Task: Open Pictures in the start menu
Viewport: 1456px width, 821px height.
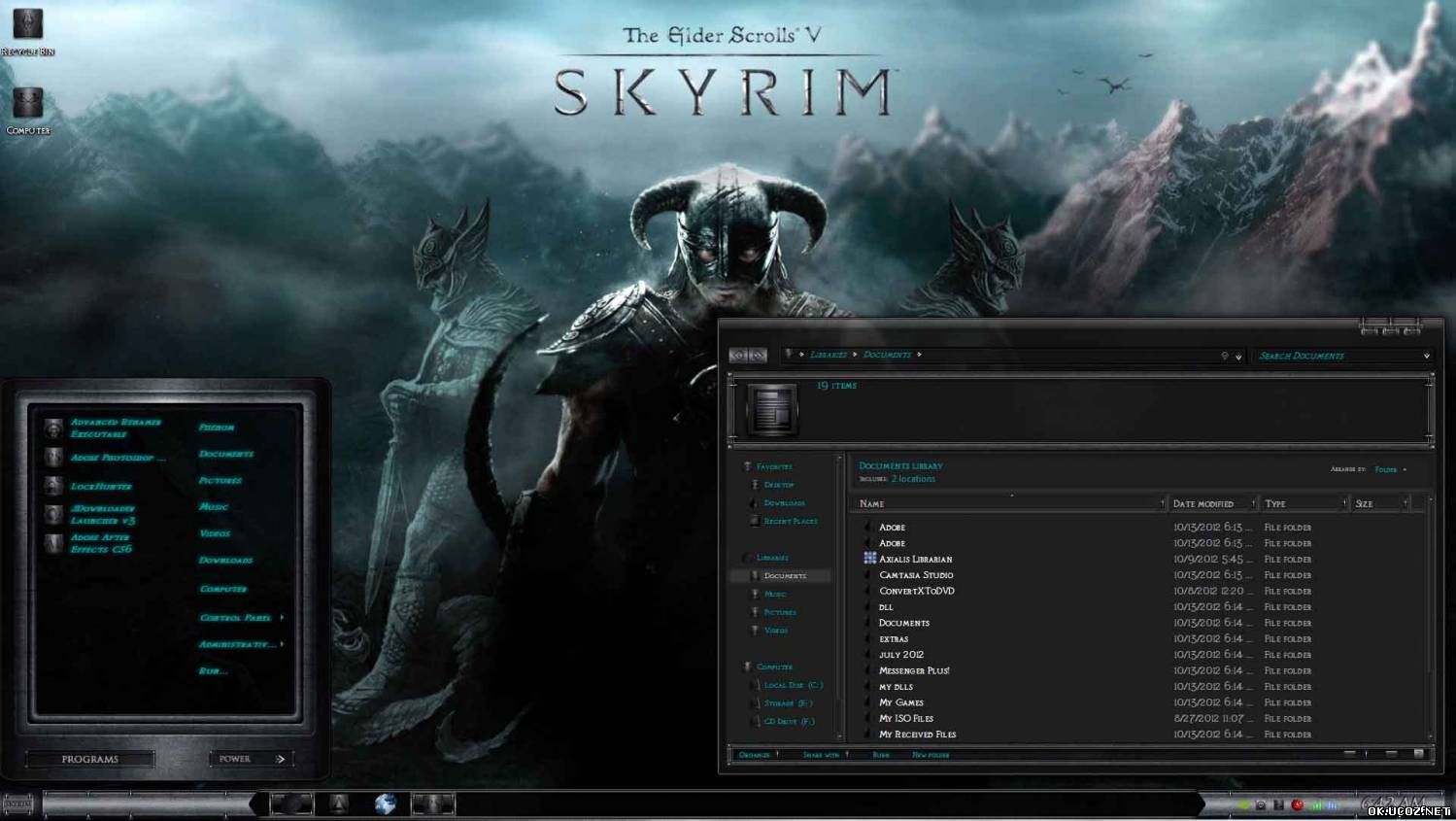Action: [x=220, y=480]
